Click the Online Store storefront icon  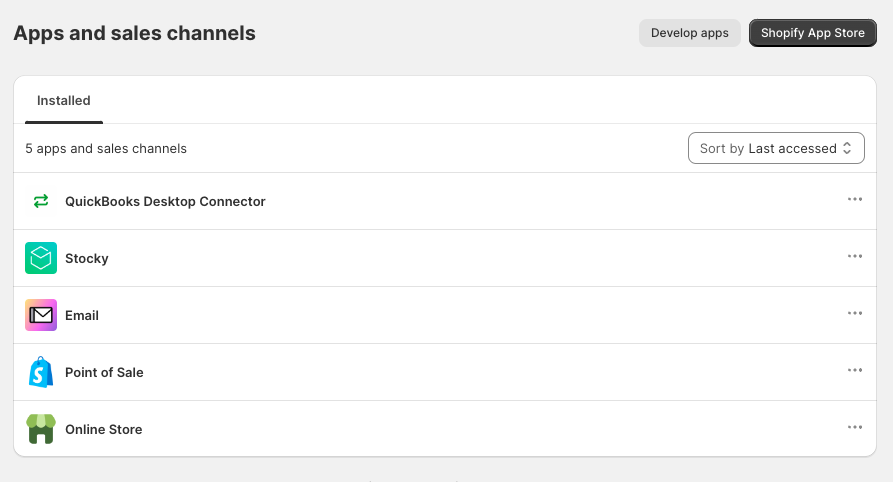(41, 429)
